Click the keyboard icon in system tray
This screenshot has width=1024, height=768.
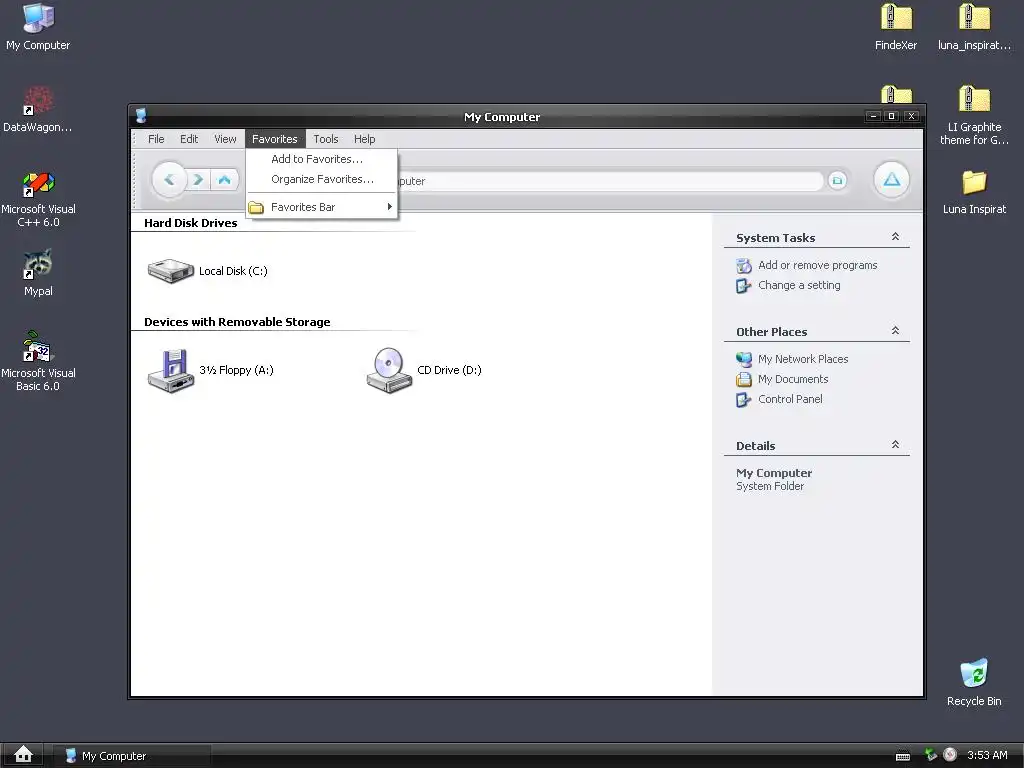click(903, 756)
